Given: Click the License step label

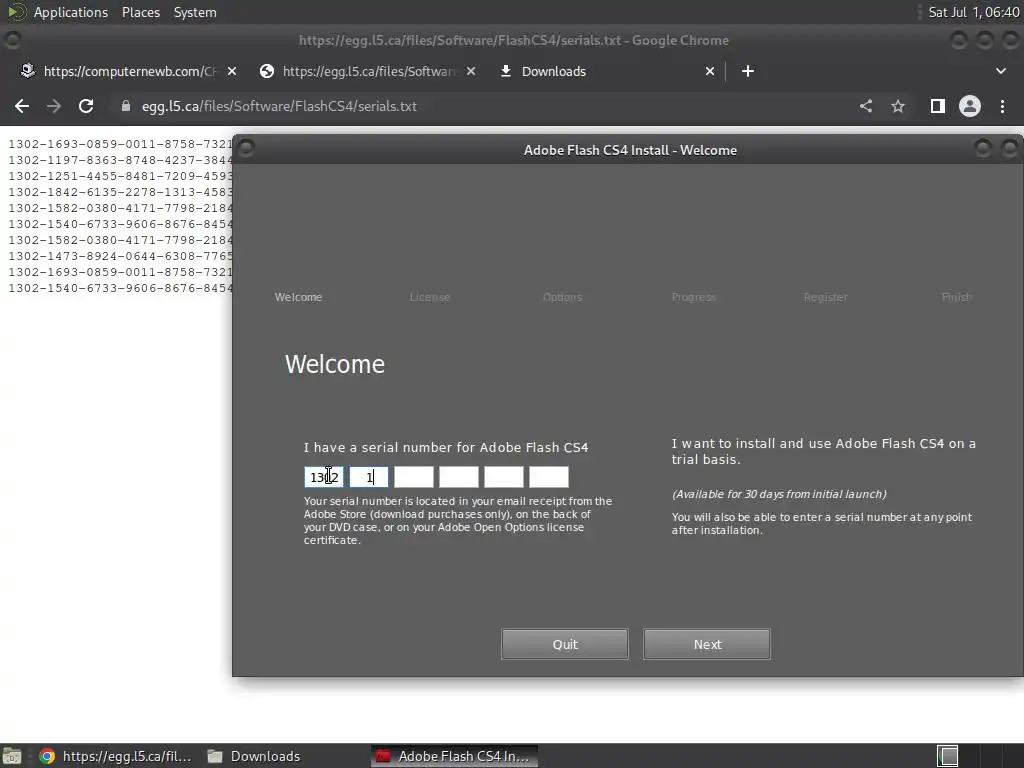Looking at the screenshot, I should (430, 297).
